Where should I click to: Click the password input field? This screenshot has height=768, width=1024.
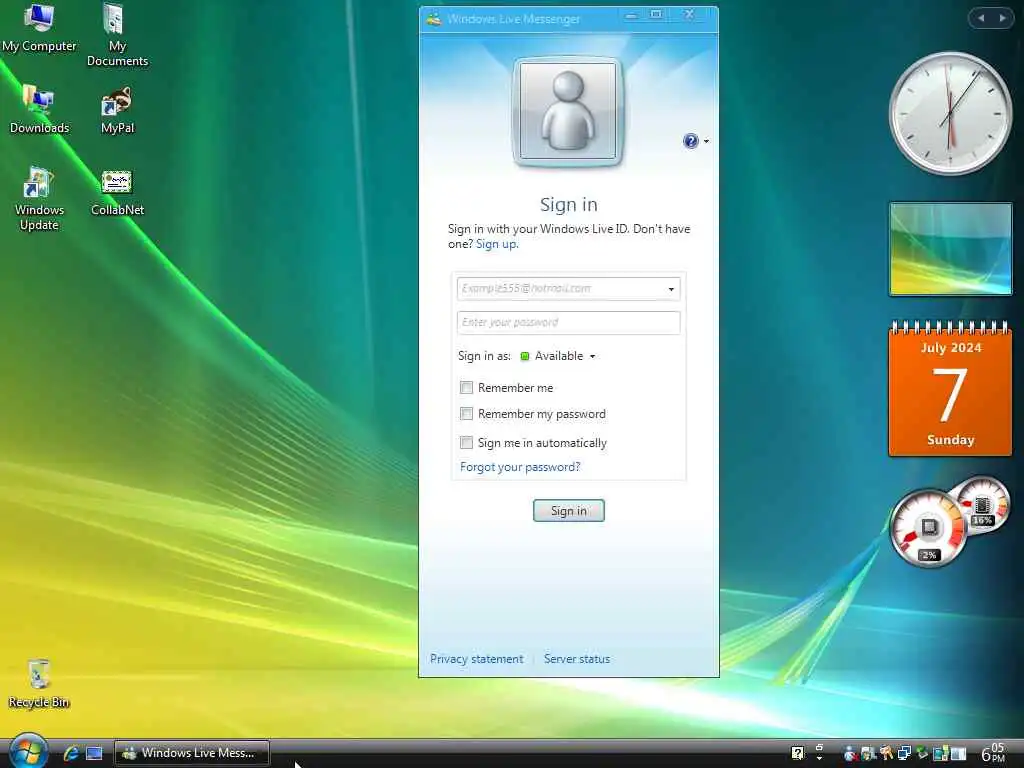tap(568, 323)
